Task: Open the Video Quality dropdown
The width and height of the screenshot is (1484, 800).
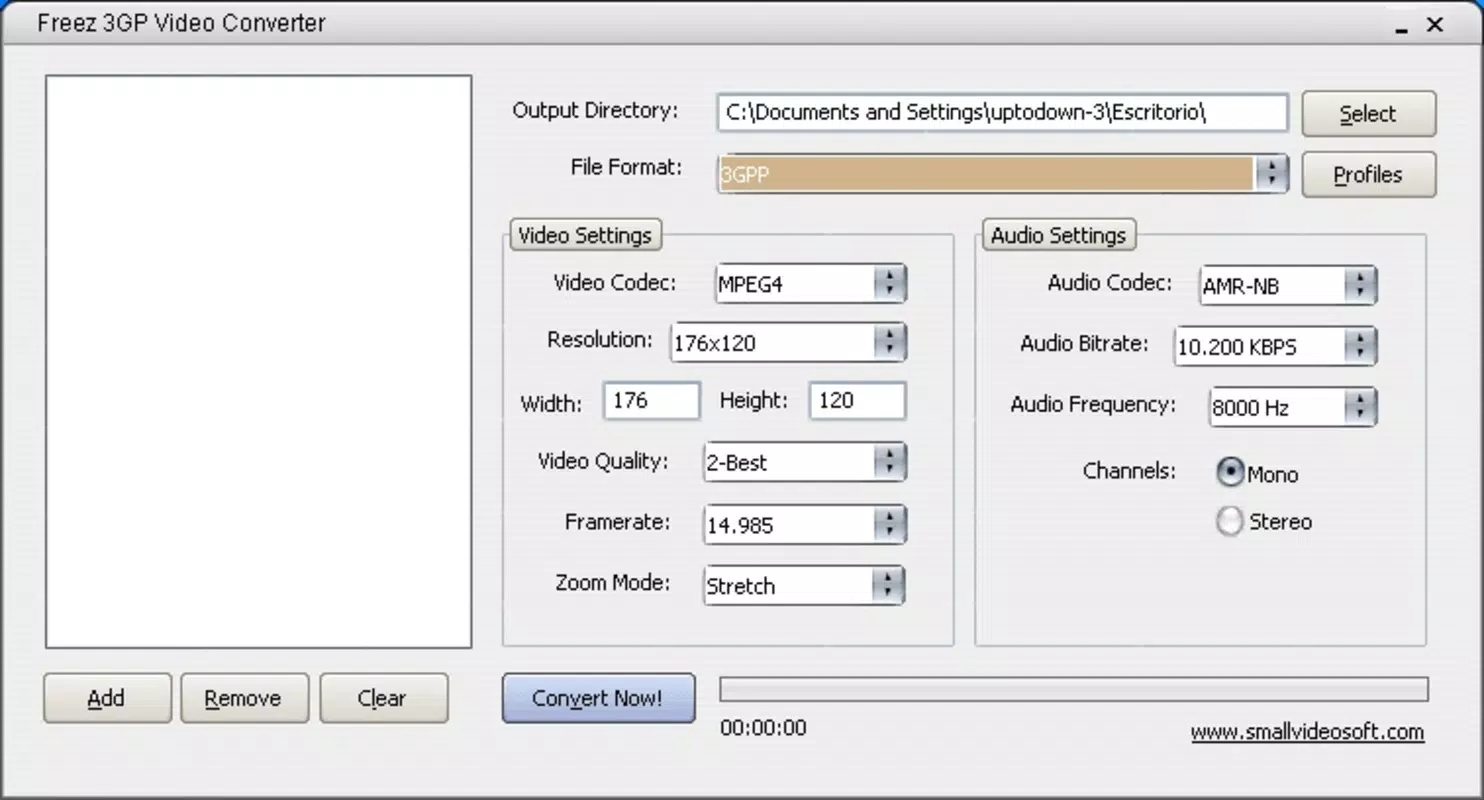Action: coord(805,462)
